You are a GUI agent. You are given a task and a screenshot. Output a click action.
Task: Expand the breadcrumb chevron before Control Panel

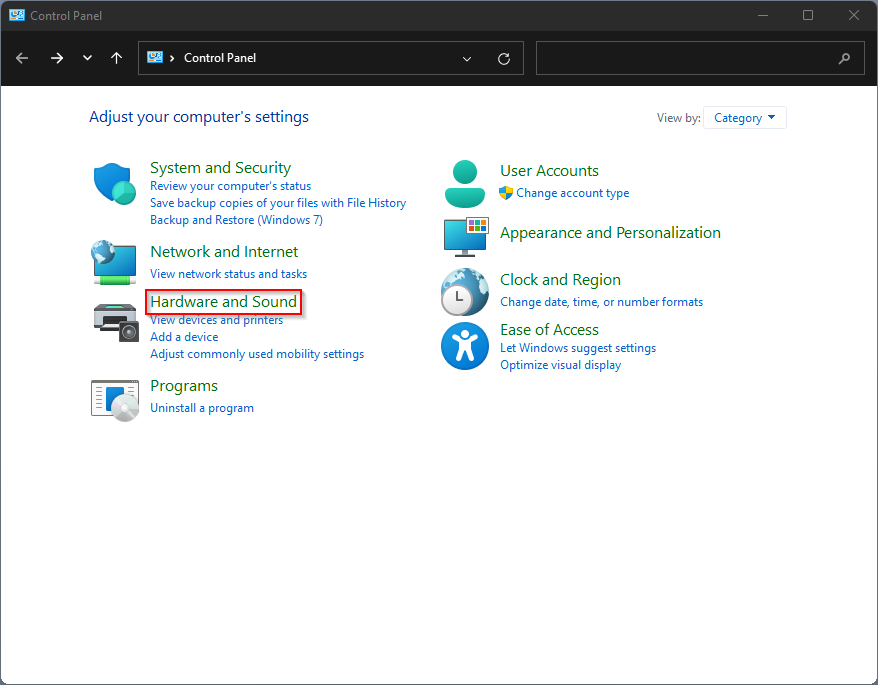[172, 58]
